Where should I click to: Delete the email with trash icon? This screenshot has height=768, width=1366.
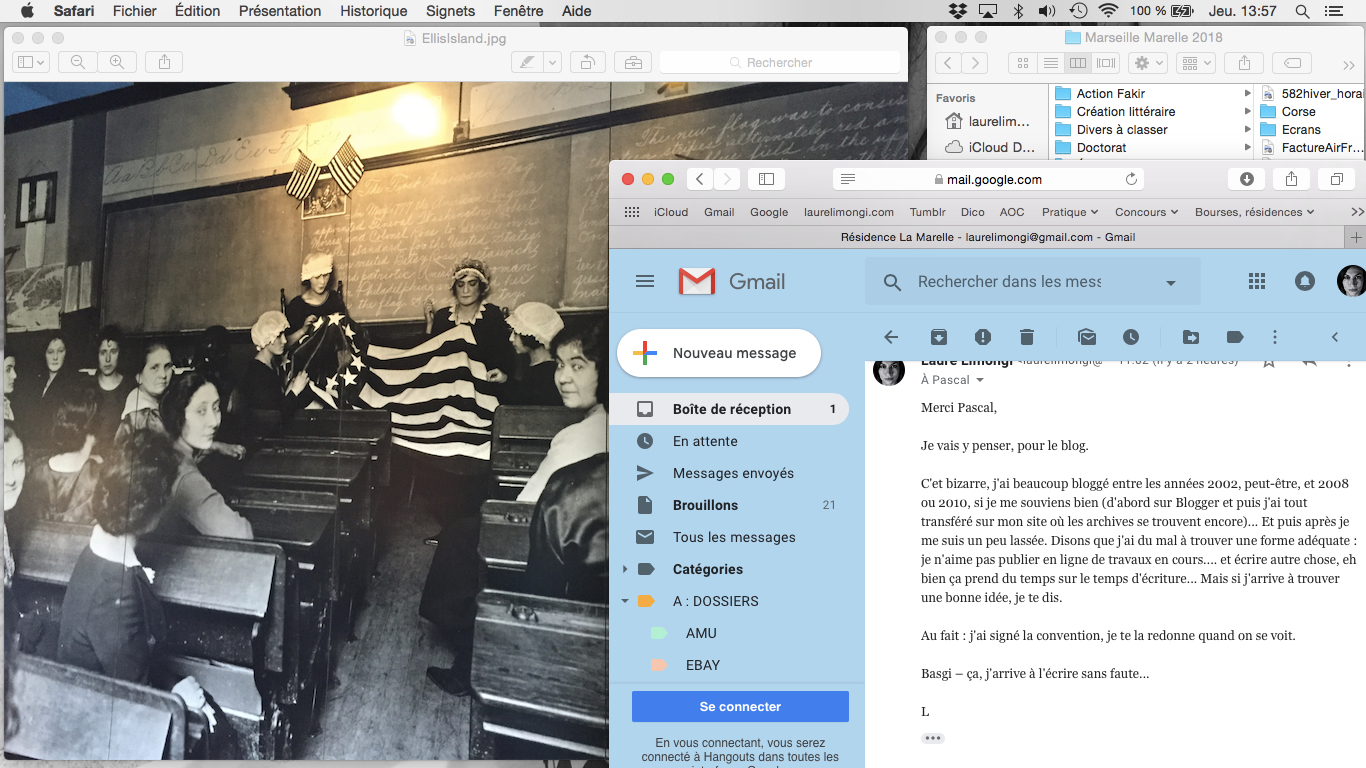click(x=1026, y=337)
